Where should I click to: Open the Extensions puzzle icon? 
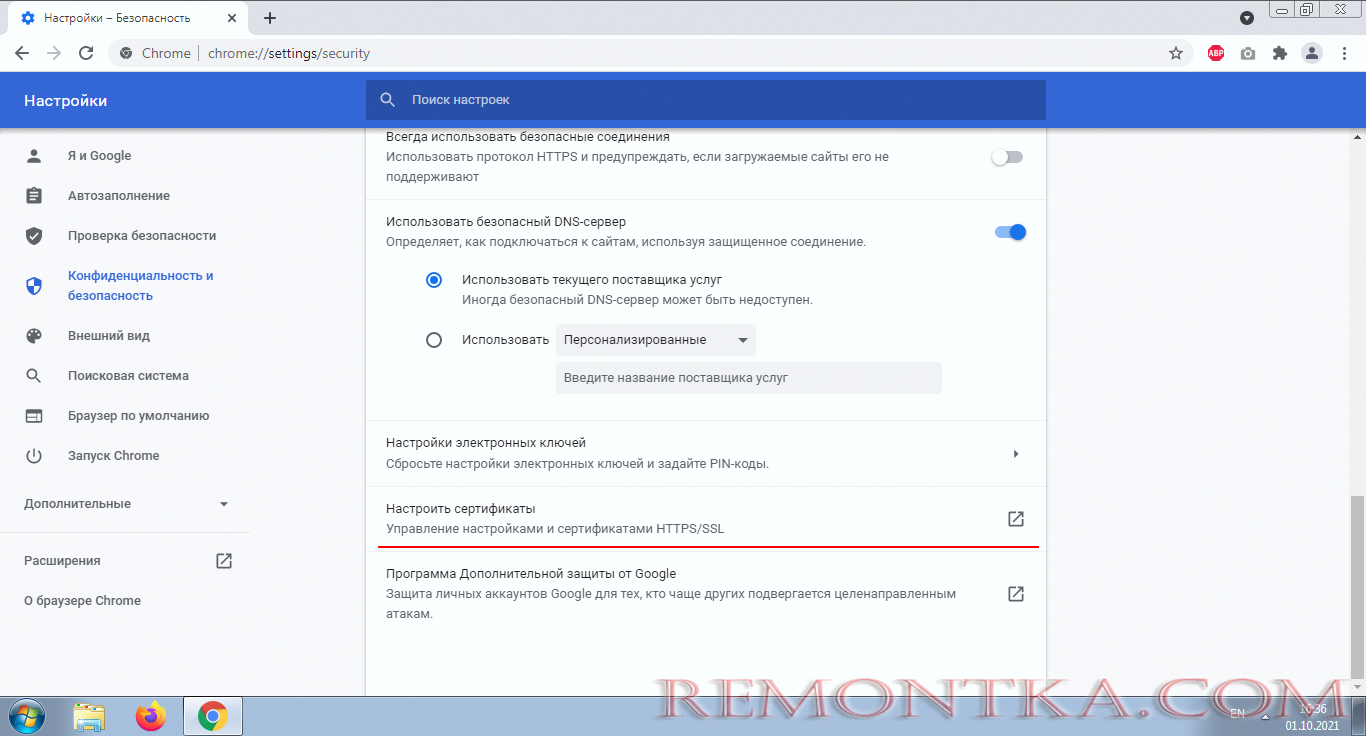pos(1279,53)
